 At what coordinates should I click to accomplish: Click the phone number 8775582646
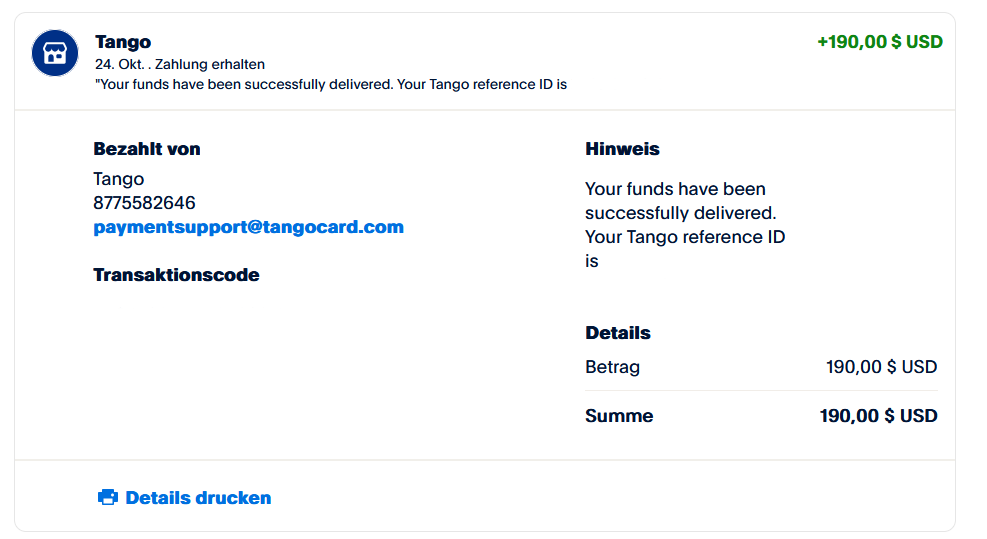[144, 203]
